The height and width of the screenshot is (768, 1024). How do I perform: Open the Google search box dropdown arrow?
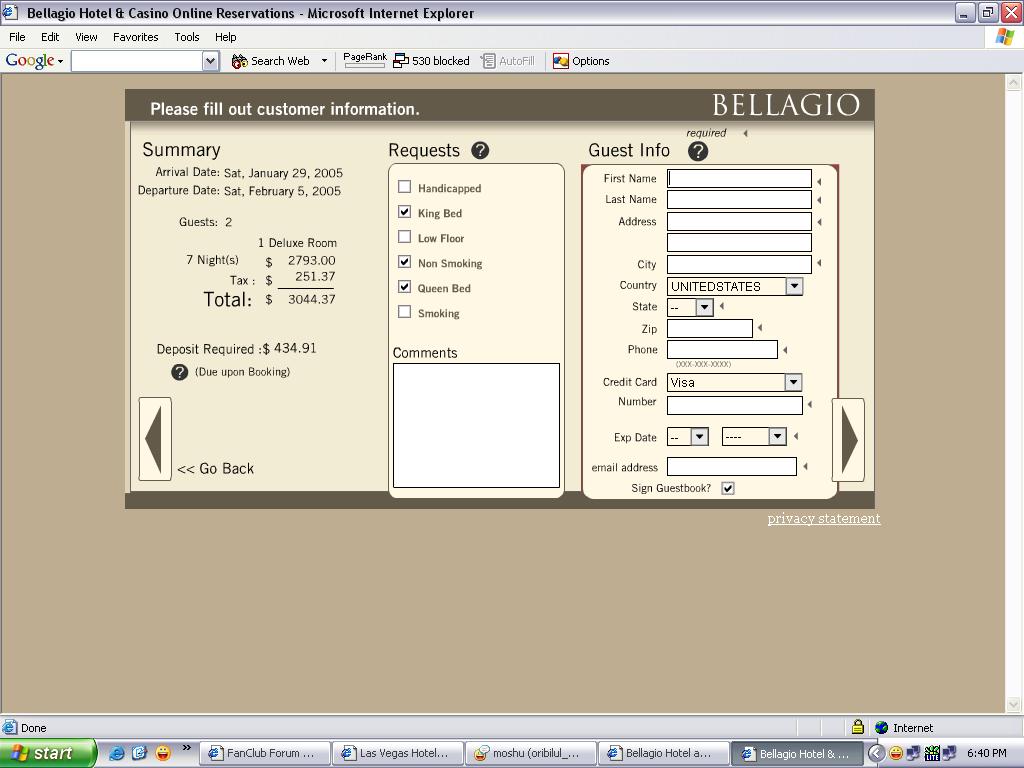210,61
